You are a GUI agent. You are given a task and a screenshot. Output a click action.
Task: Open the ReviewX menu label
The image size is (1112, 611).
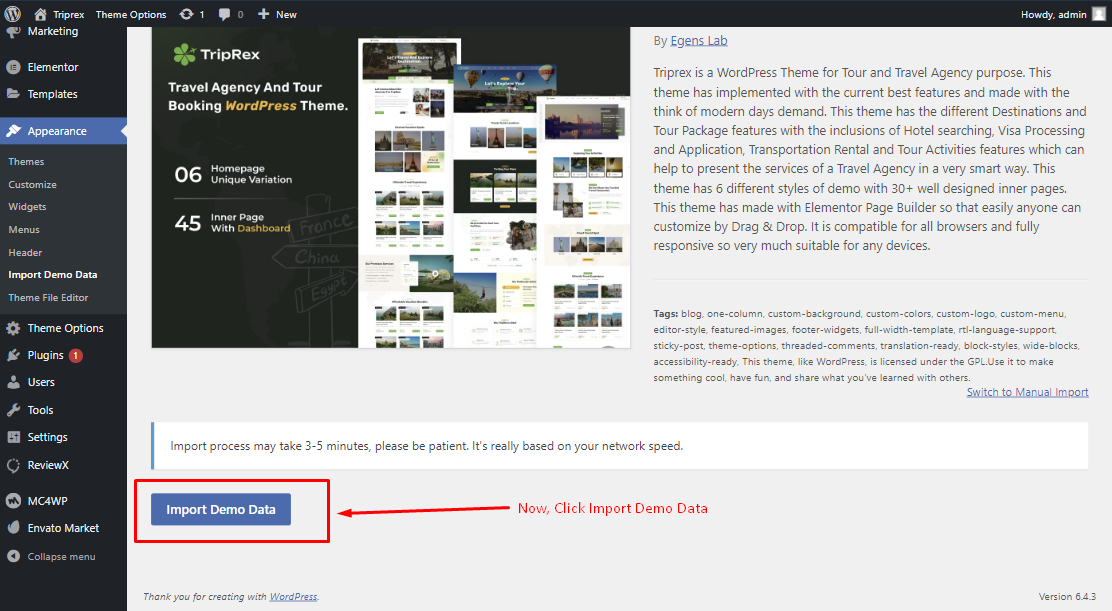[48, 466]
